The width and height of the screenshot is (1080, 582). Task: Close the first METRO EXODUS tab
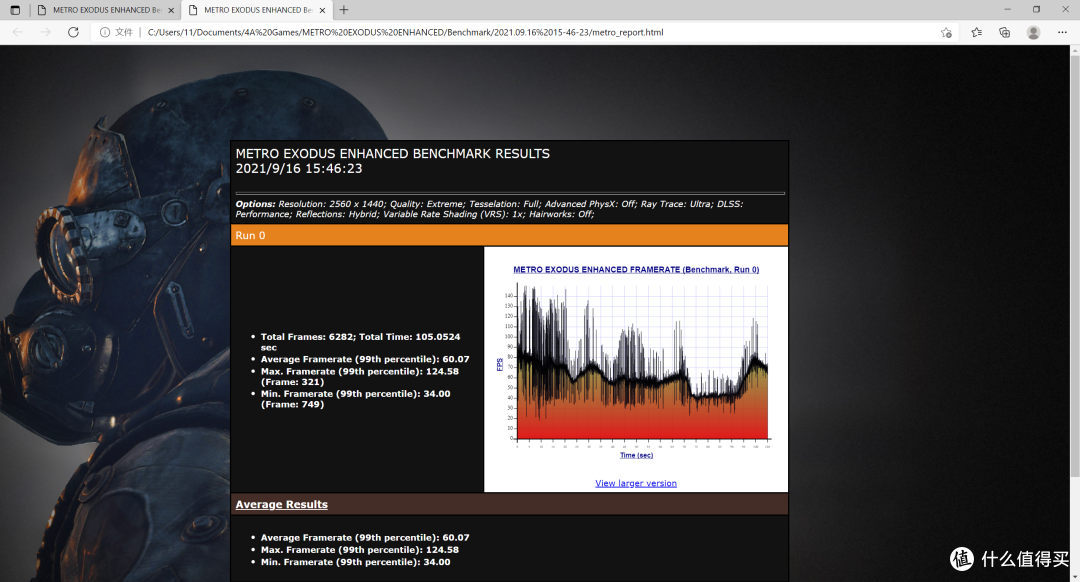pyautogui.click(x=171, y=10)
